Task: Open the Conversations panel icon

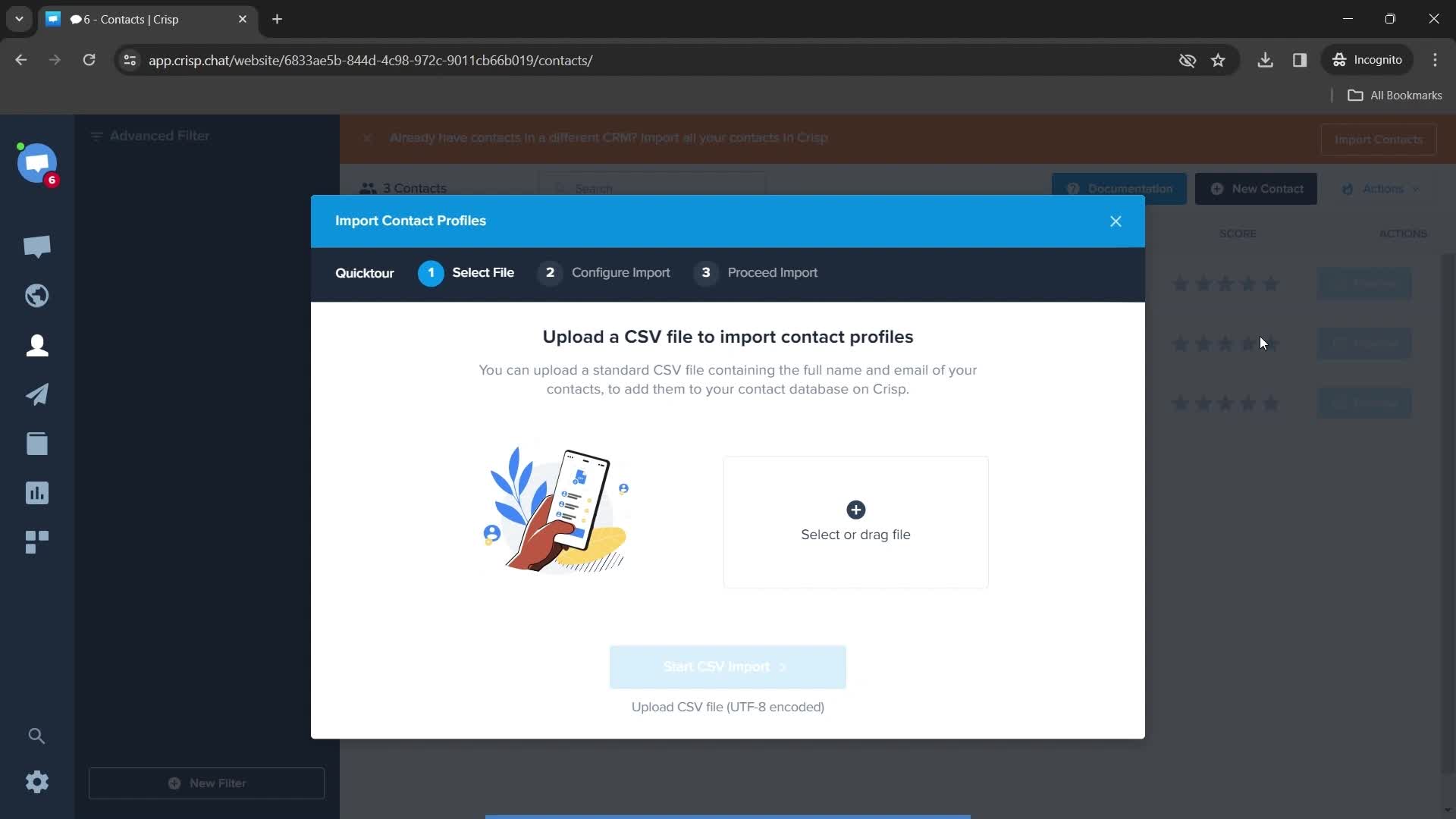Action: (x=37, y=246)
